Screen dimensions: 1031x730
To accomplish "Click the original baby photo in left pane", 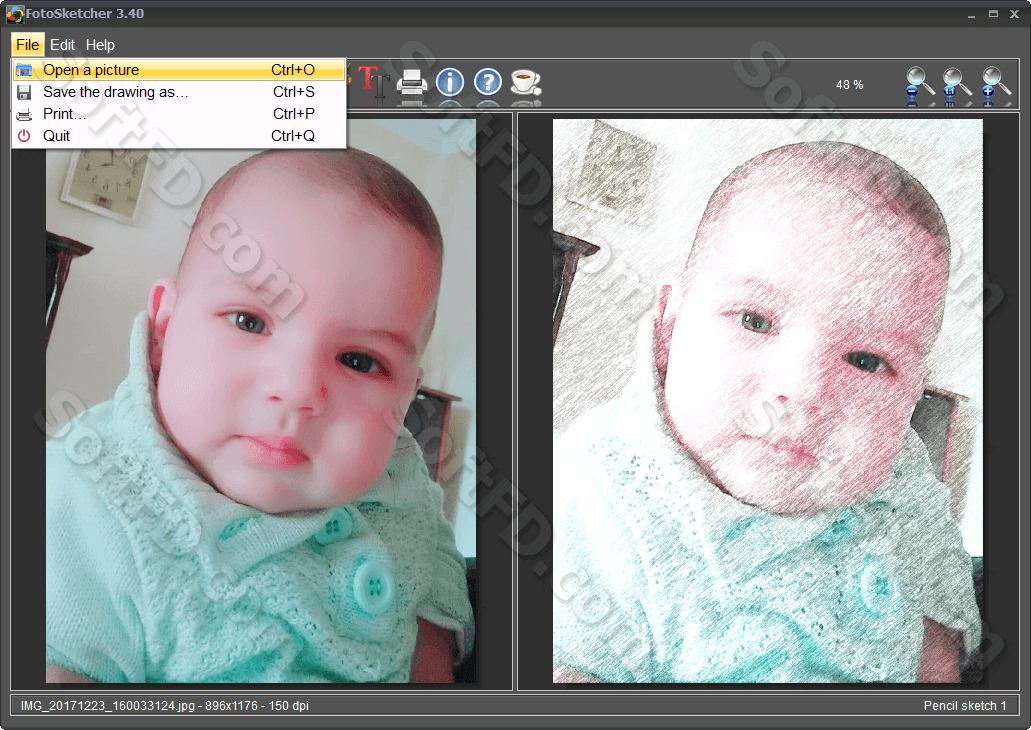I will pyautogui.click(x=261, y=401).
